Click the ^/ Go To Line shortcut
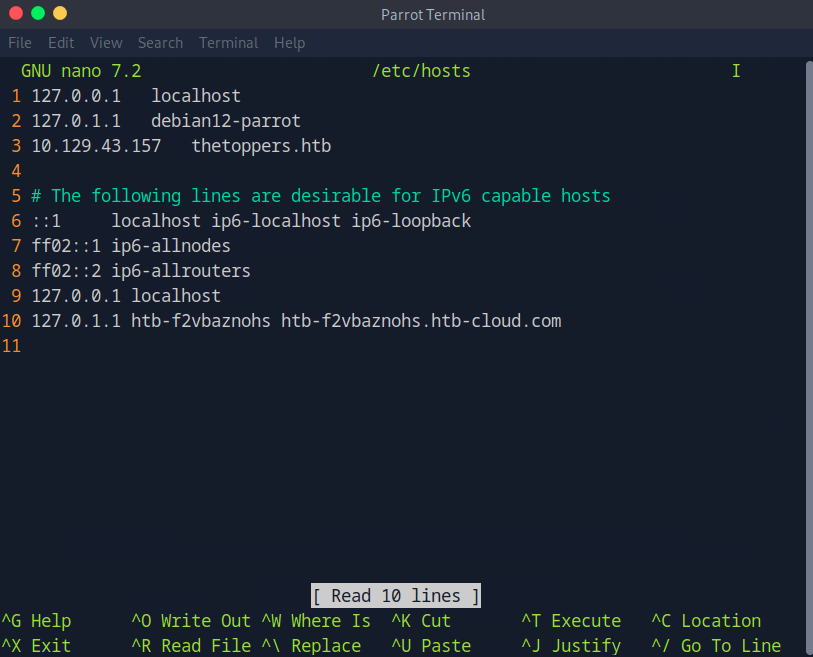Screen dimensions: 813x657 pos(716,646)
